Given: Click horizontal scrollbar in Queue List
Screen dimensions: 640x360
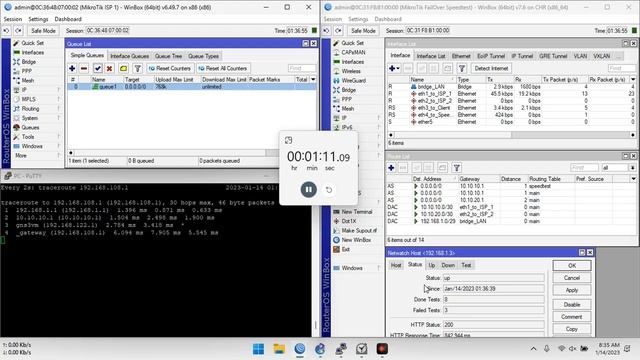Looking at the screenshot, I should coord(174,153).
